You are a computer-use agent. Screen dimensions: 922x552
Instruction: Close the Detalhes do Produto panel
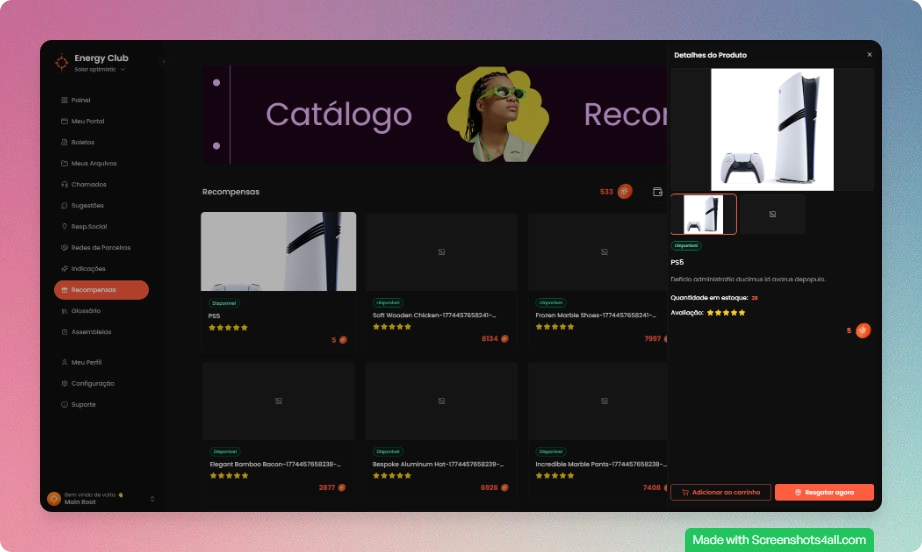click(869, 55)
